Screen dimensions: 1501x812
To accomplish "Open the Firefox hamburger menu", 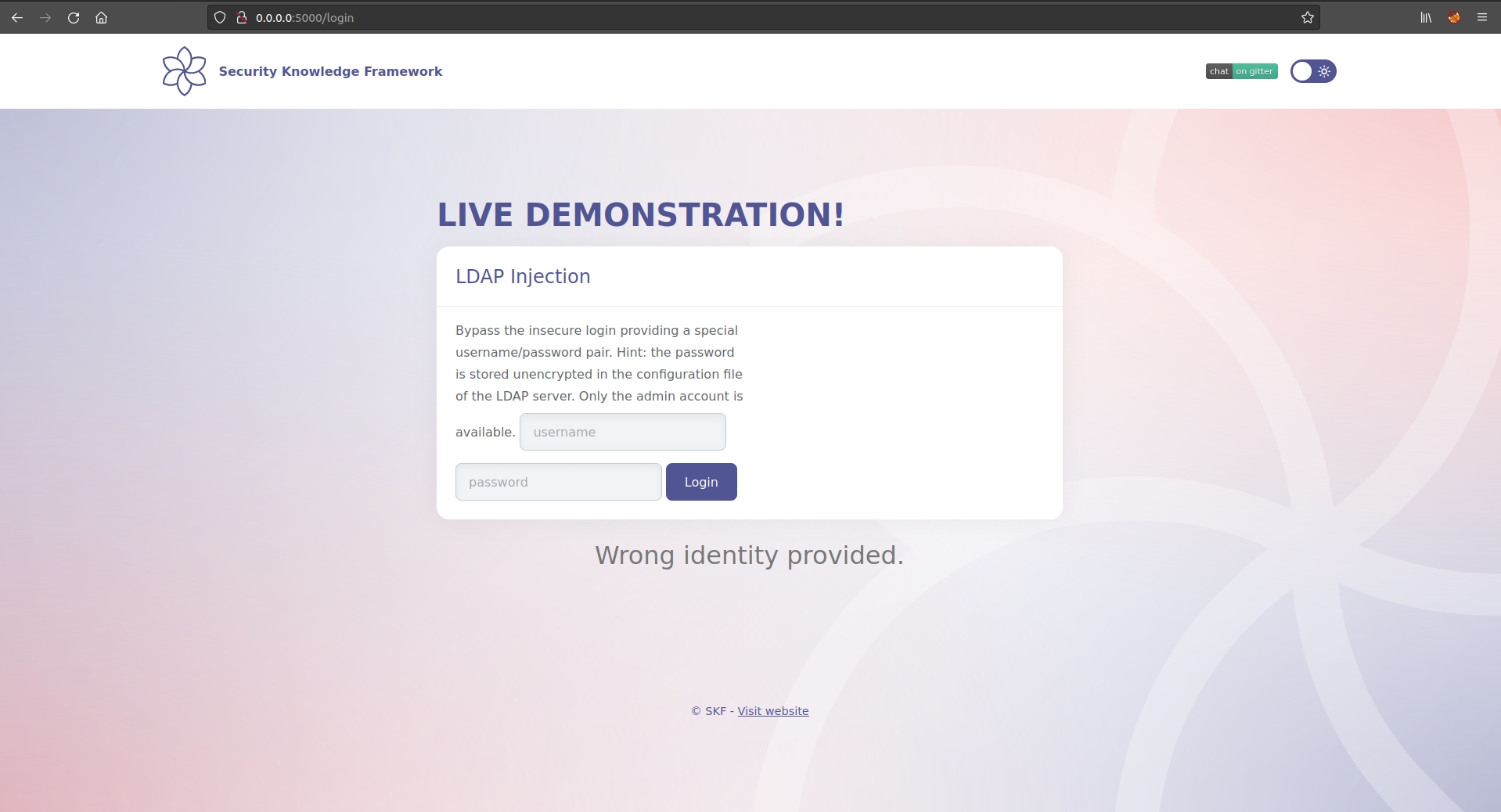I will click(x=1482, y=17).
